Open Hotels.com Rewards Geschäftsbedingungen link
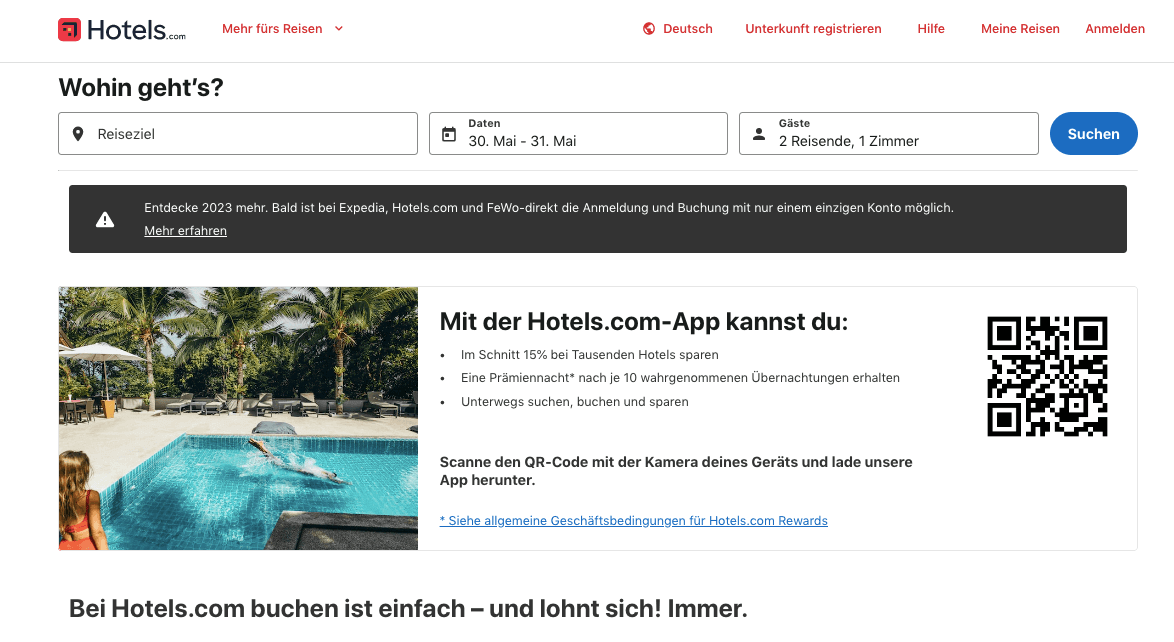The width and height of the screenshot is (1174, 642). [x=633, y=521]
